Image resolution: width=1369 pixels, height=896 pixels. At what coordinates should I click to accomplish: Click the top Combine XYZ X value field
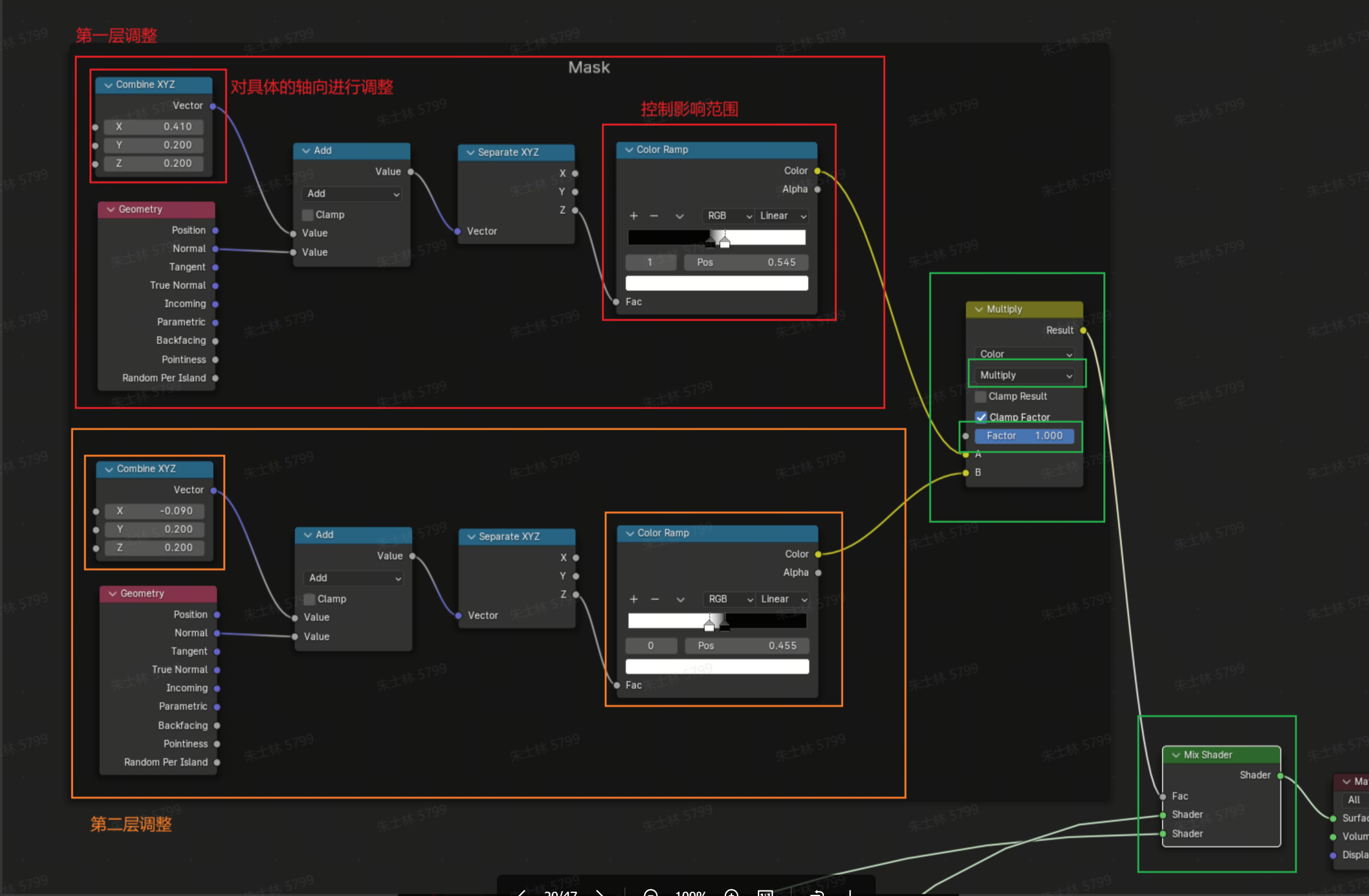[153, 127]
